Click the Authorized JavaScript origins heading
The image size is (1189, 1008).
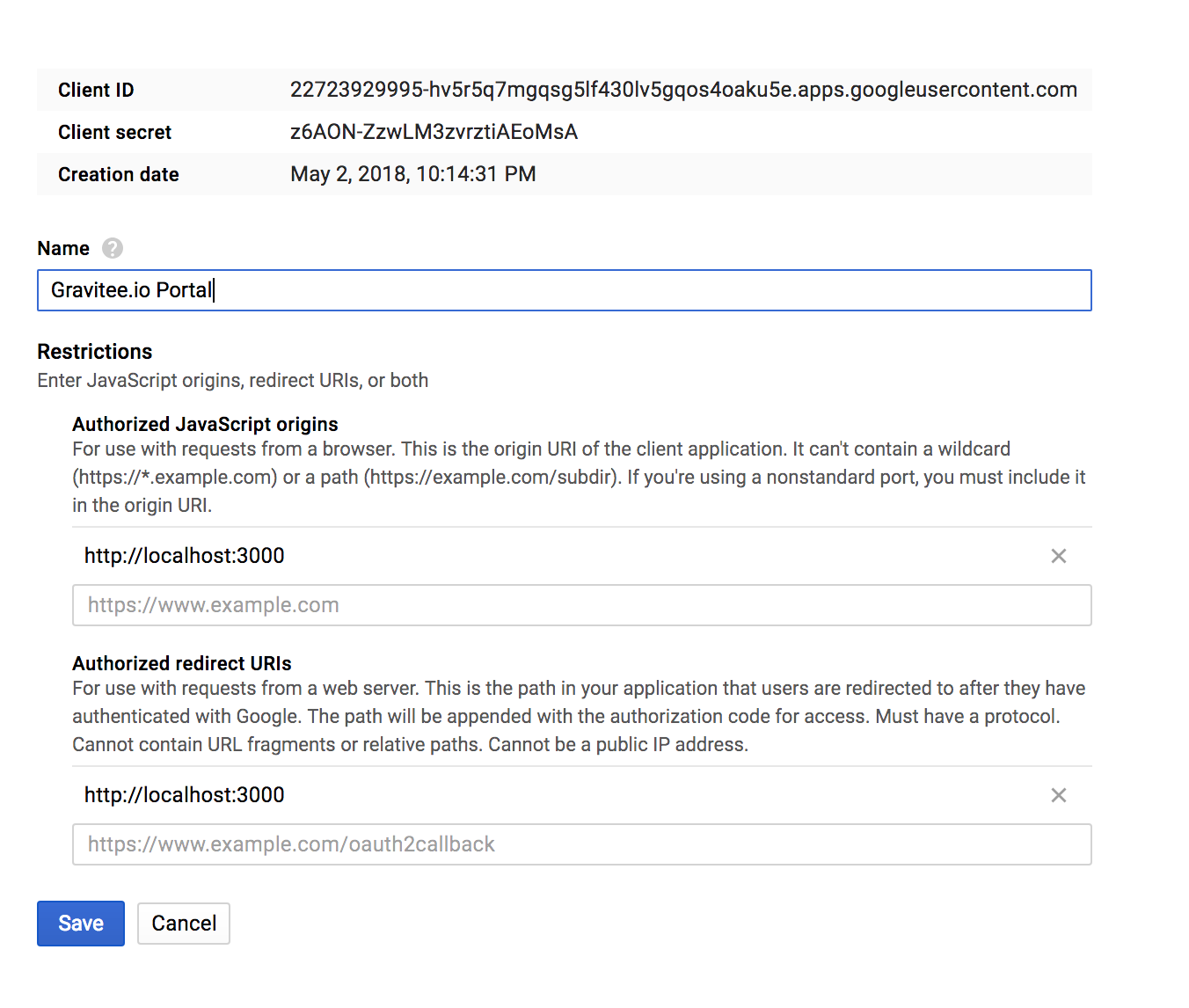(205, 424)
